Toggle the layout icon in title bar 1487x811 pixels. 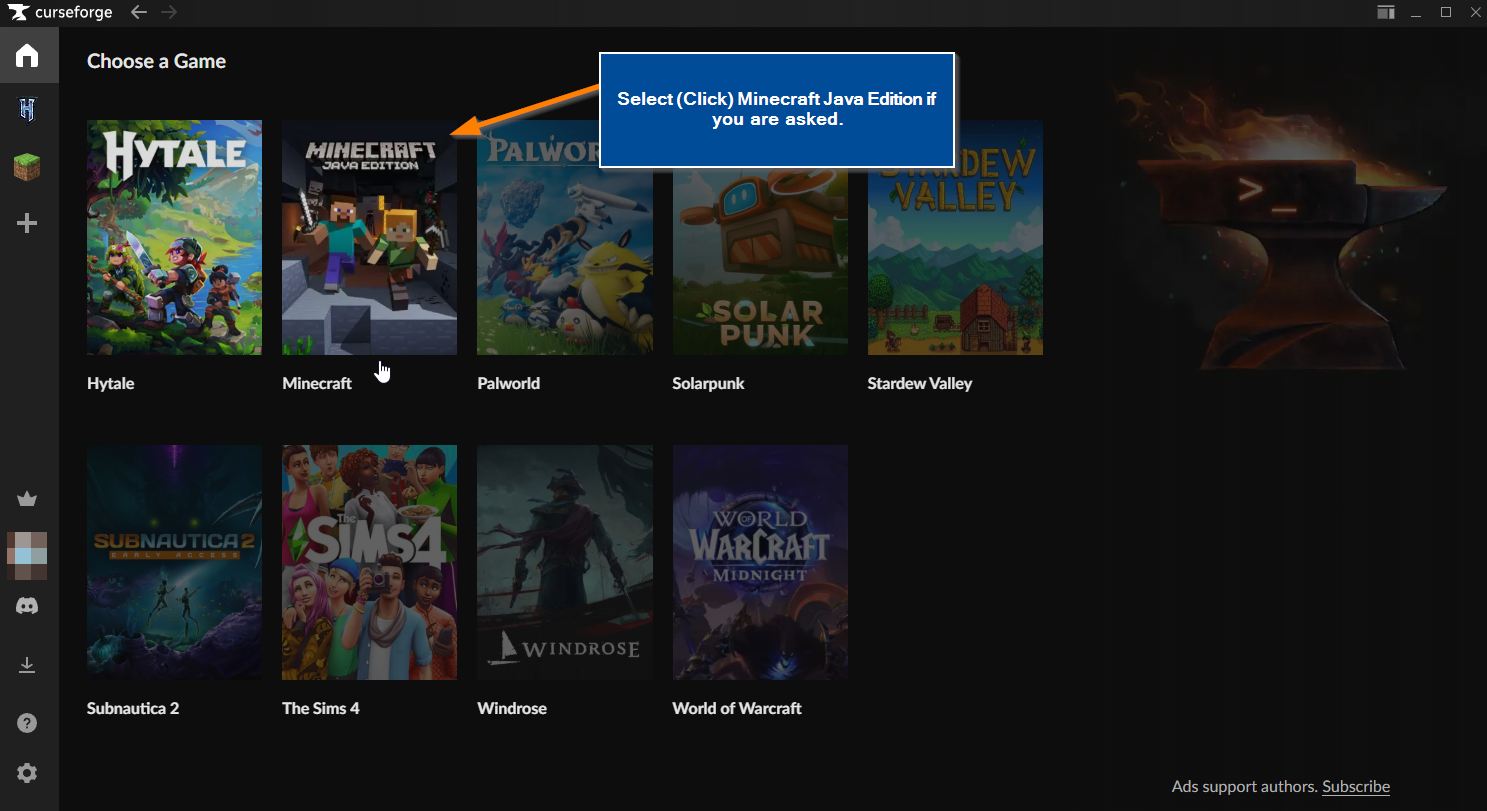1385,12
